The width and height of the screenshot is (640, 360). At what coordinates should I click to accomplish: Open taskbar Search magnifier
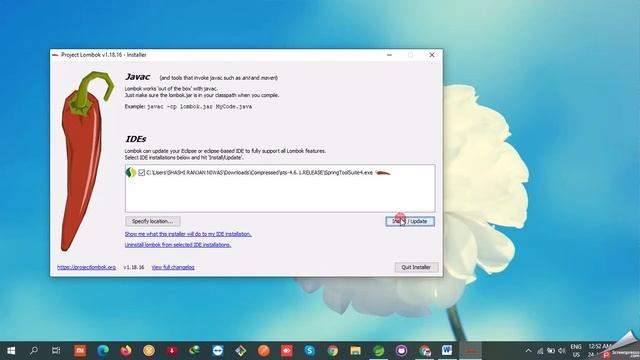[34, 351]
